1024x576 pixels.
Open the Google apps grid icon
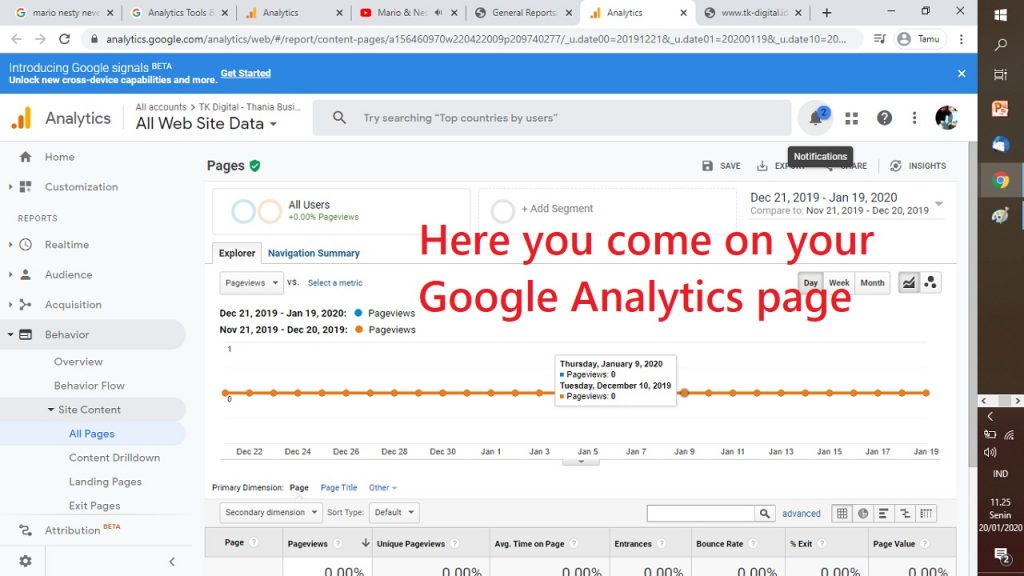tap(851, 118)
